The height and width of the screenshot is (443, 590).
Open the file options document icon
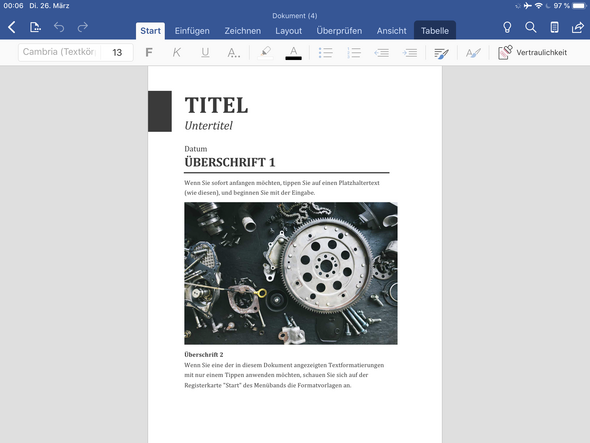click(x=35, y=27)
